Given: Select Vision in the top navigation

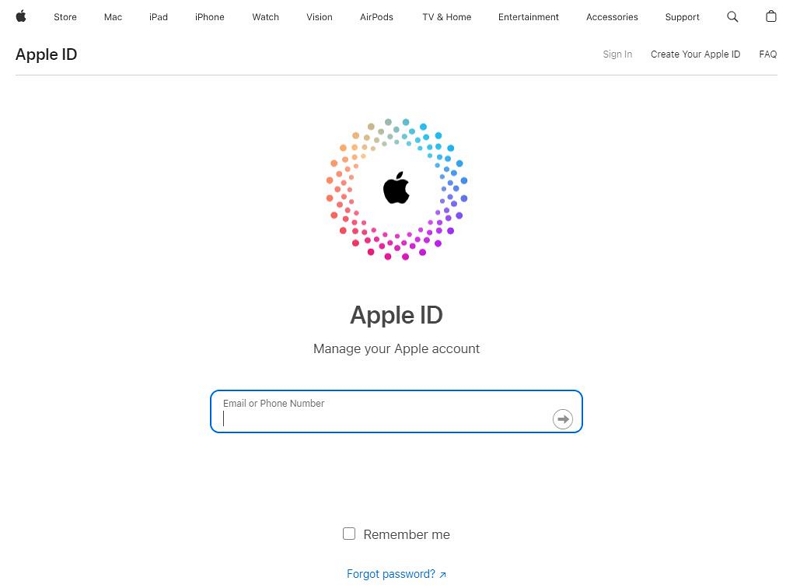Looking at the screenshot, I should pyautogui.click(x=319, y=17).
